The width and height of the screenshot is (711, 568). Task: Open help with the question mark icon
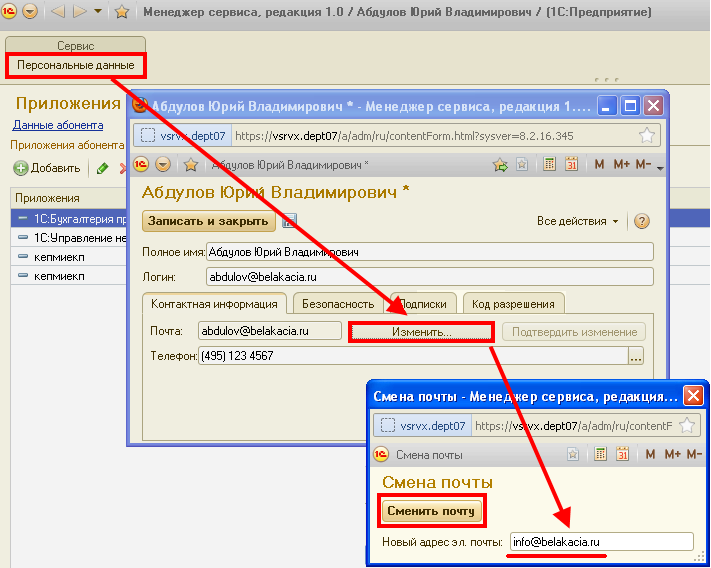click(x=642, y=221)
